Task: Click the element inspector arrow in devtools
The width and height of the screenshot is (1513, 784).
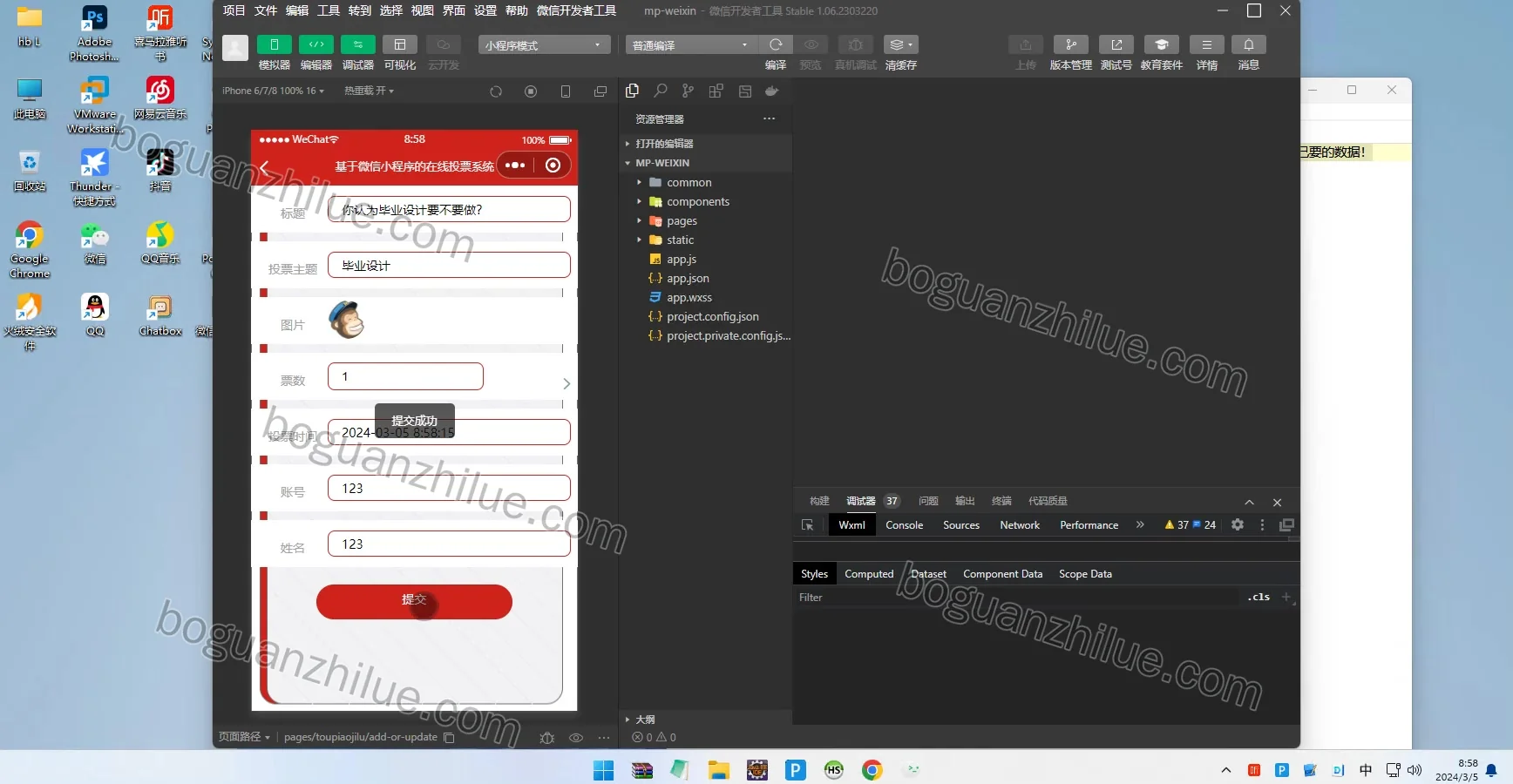Action: click(x=807, y=525)
